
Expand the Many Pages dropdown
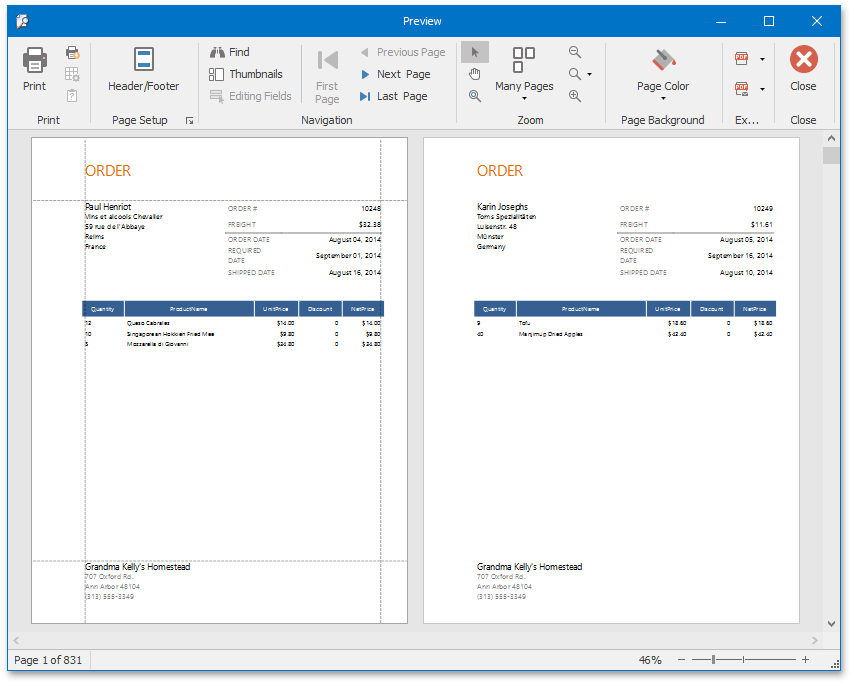coord(523,99)
